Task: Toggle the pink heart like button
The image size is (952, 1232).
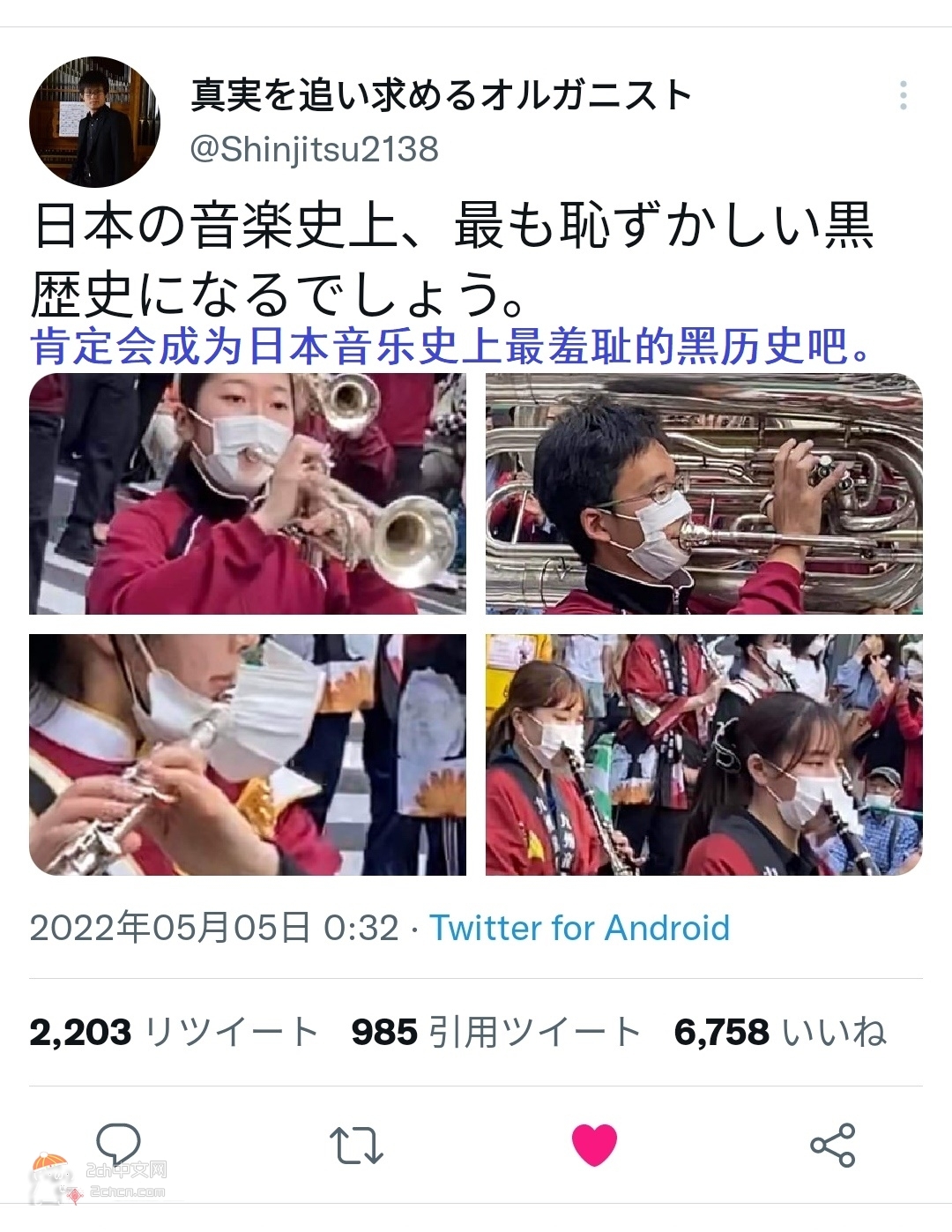Action: 594,1145
